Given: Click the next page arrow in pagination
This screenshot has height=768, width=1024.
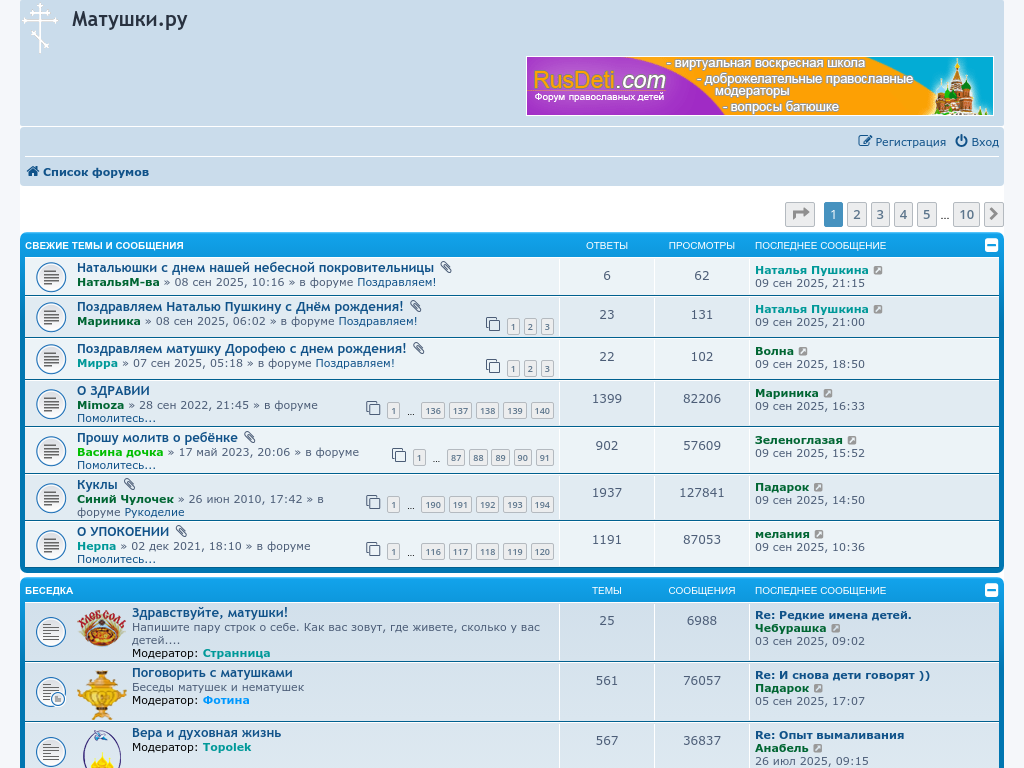Looking at the screenshot, I should coord(993,214).
